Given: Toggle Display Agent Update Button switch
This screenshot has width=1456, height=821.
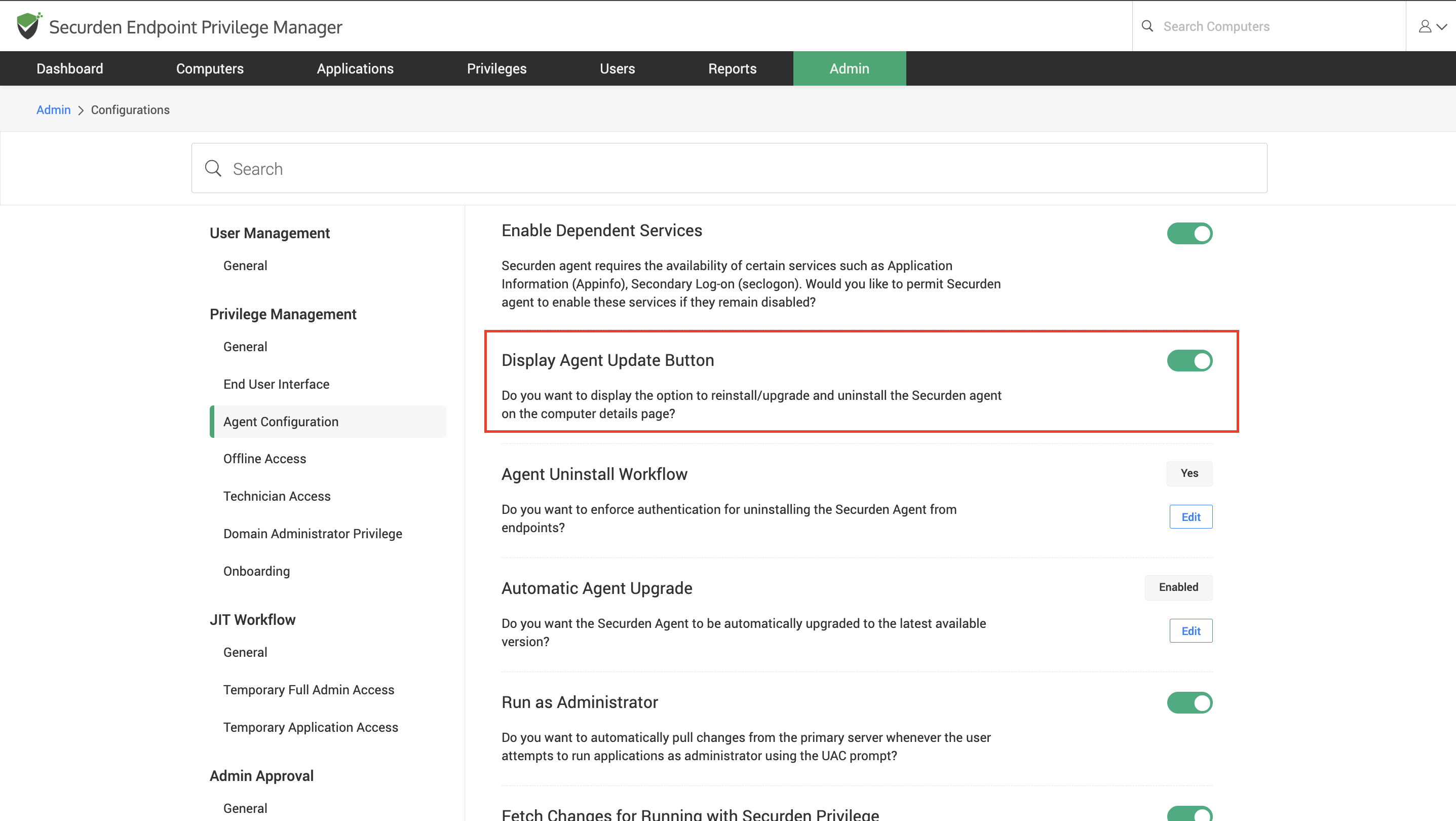Looking at the screenshot, I should [x=1190, y=361].
